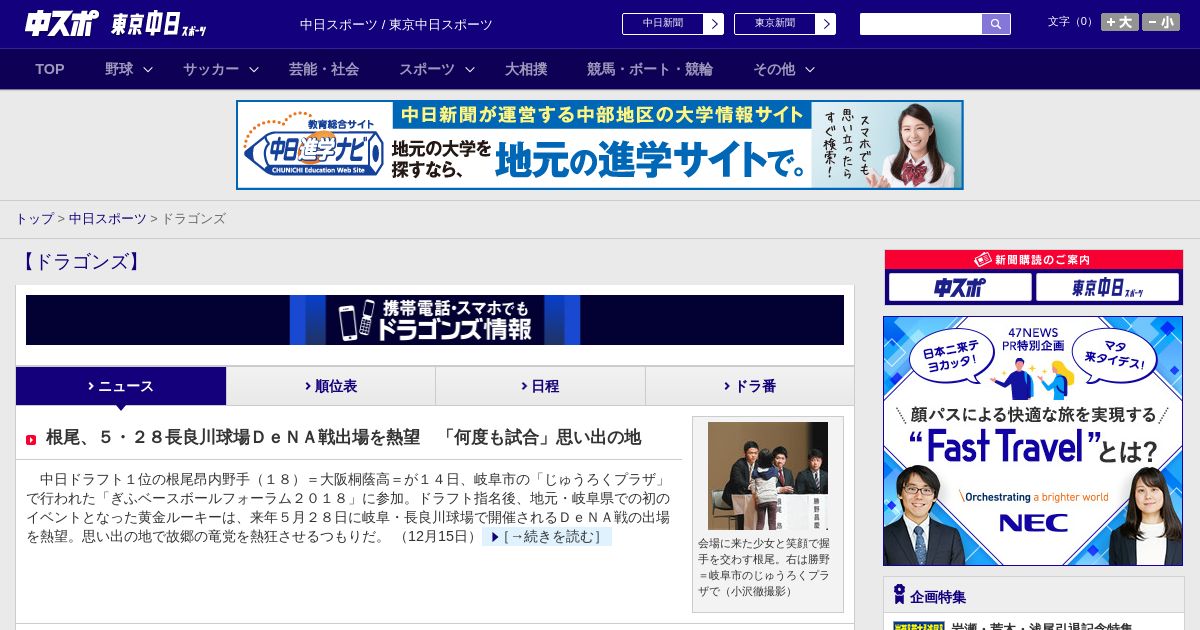The height and width of the screenshot is (630, 1200).
Task: Click the 新聞購読のご案内 header
Action: click(1033, 260)
